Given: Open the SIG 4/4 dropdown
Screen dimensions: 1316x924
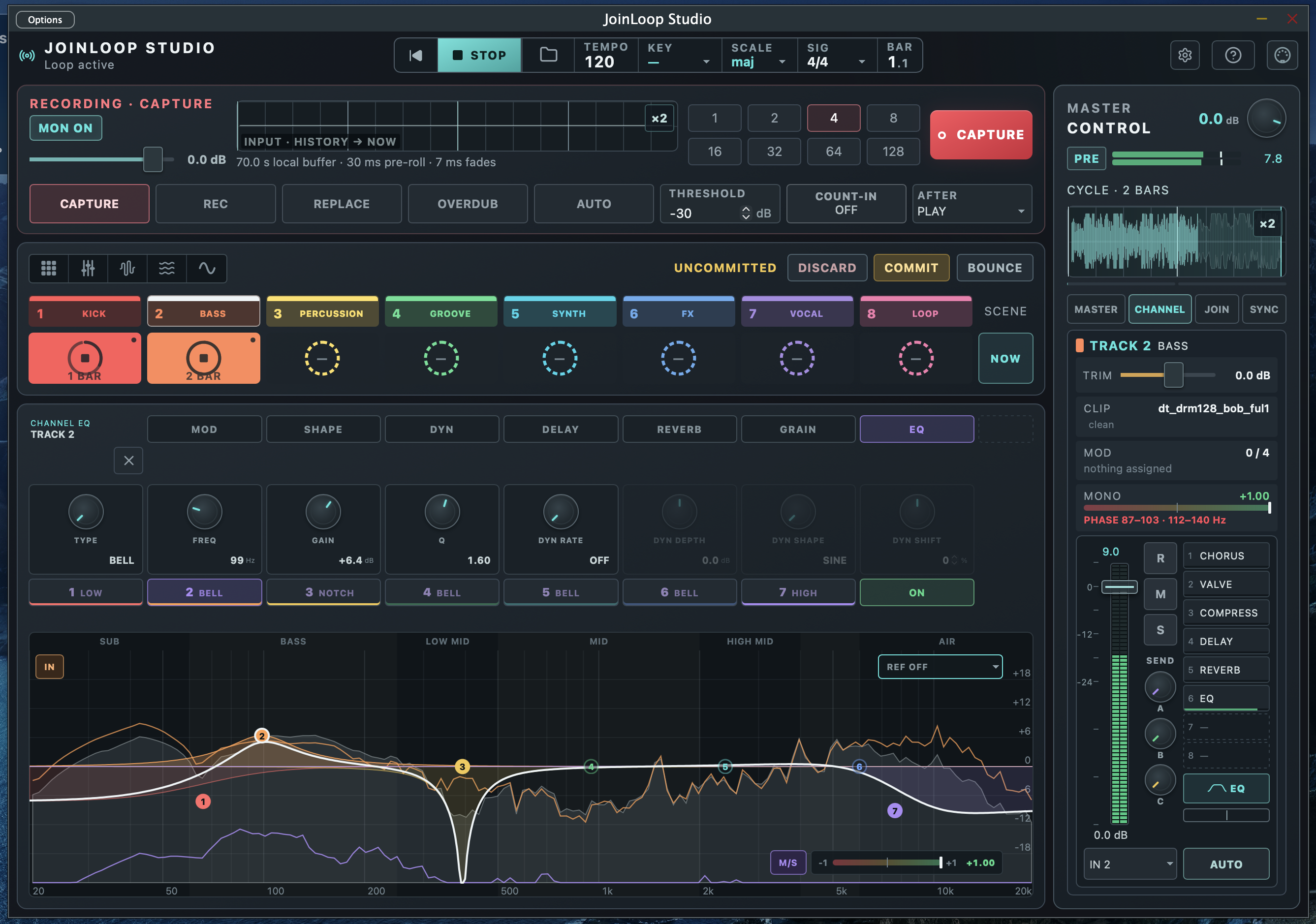Looking at the screenshot, I should pyautogui.click(x=837, y=55).
